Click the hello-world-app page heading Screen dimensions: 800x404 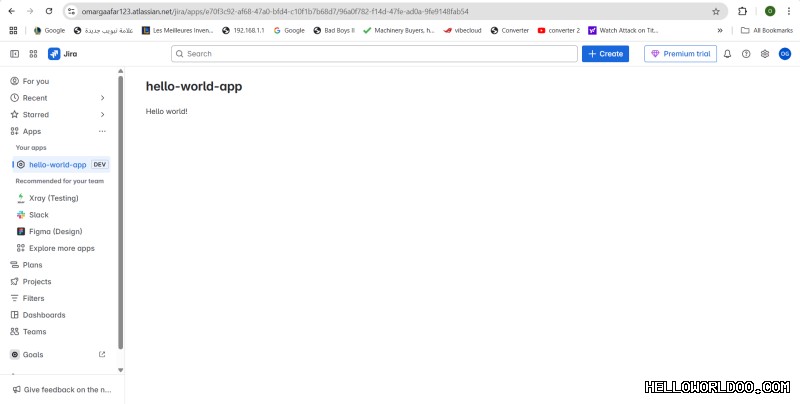pyautogui.click(x=194, y=86)
